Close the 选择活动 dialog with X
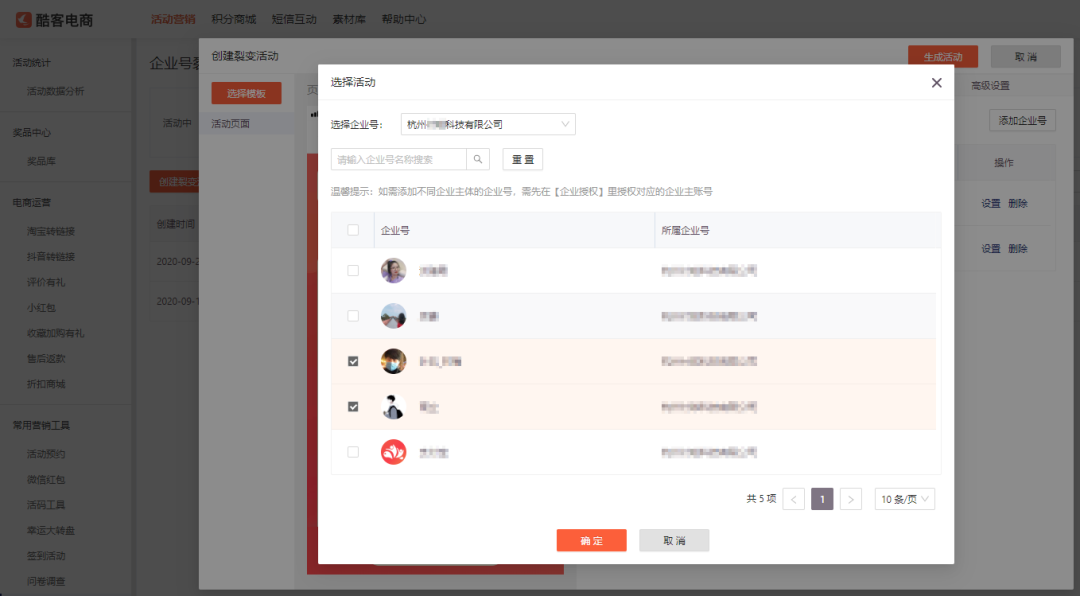1080x596 pixels. (936, 83)
